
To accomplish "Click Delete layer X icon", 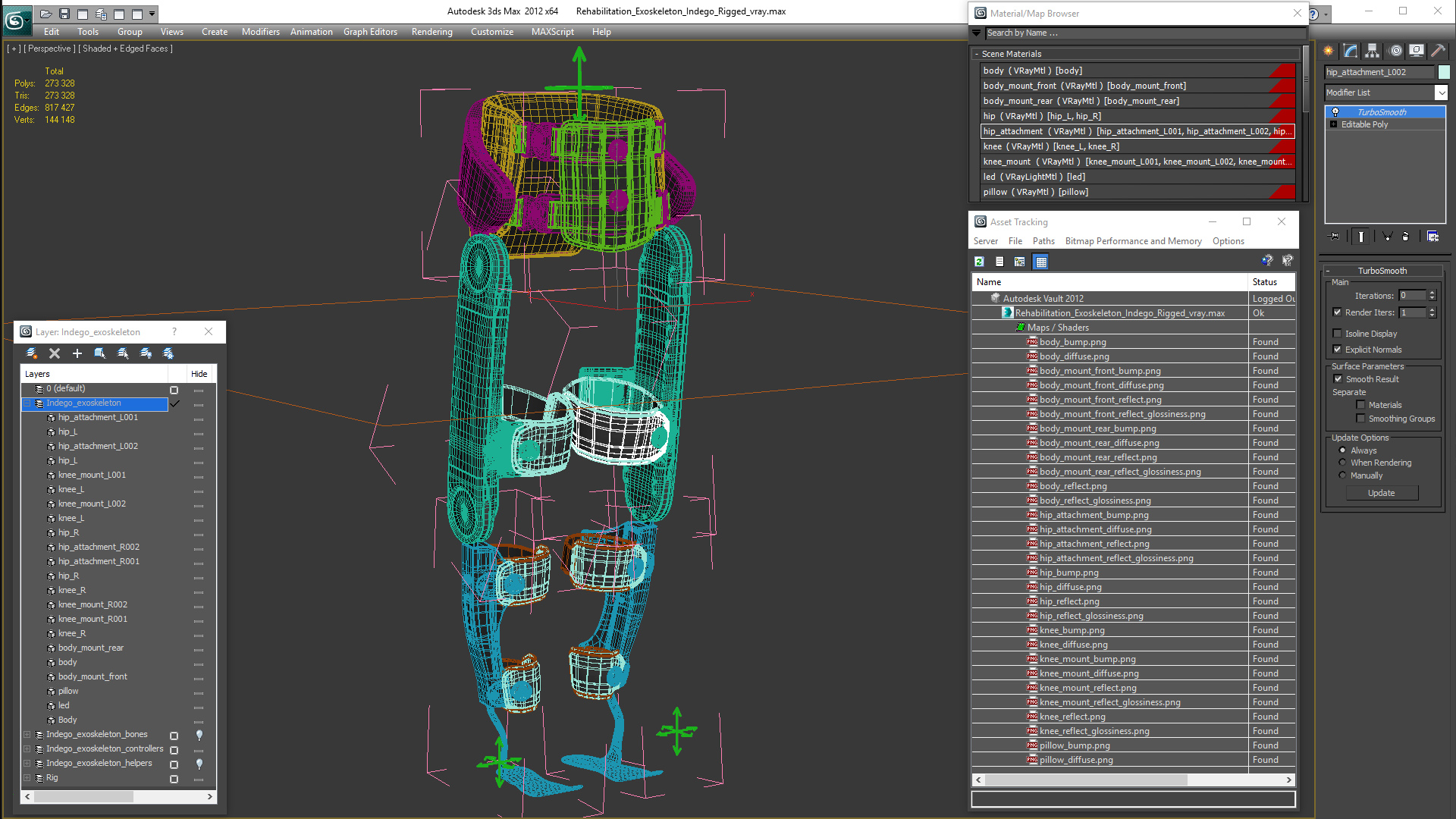I will 55,353.
